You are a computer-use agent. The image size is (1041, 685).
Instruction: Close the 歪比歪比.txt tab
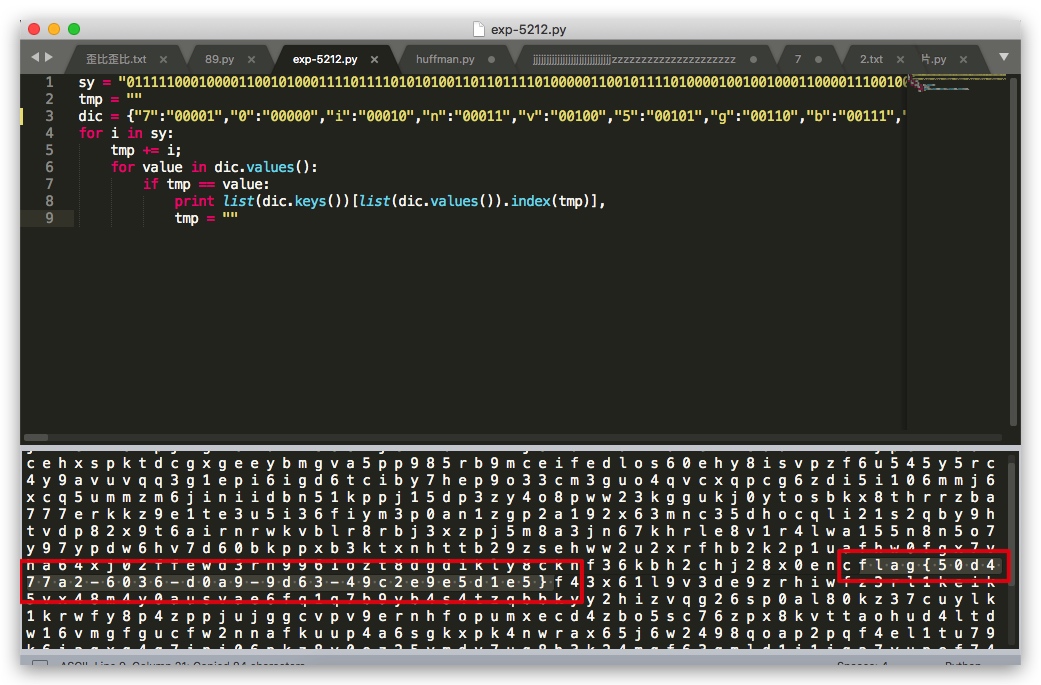tap(163, 60)
